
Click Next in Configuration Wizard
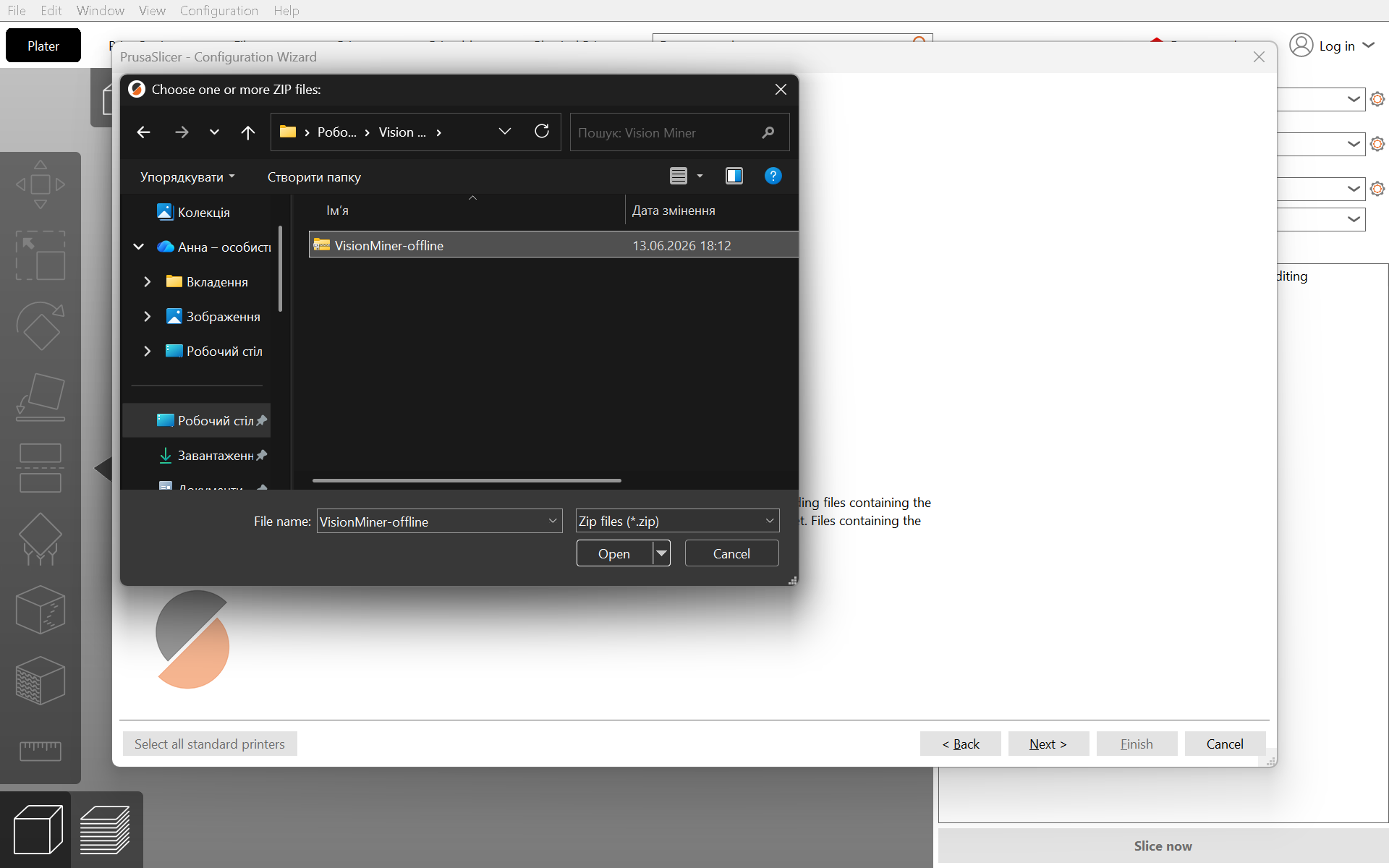point(1048,744)
